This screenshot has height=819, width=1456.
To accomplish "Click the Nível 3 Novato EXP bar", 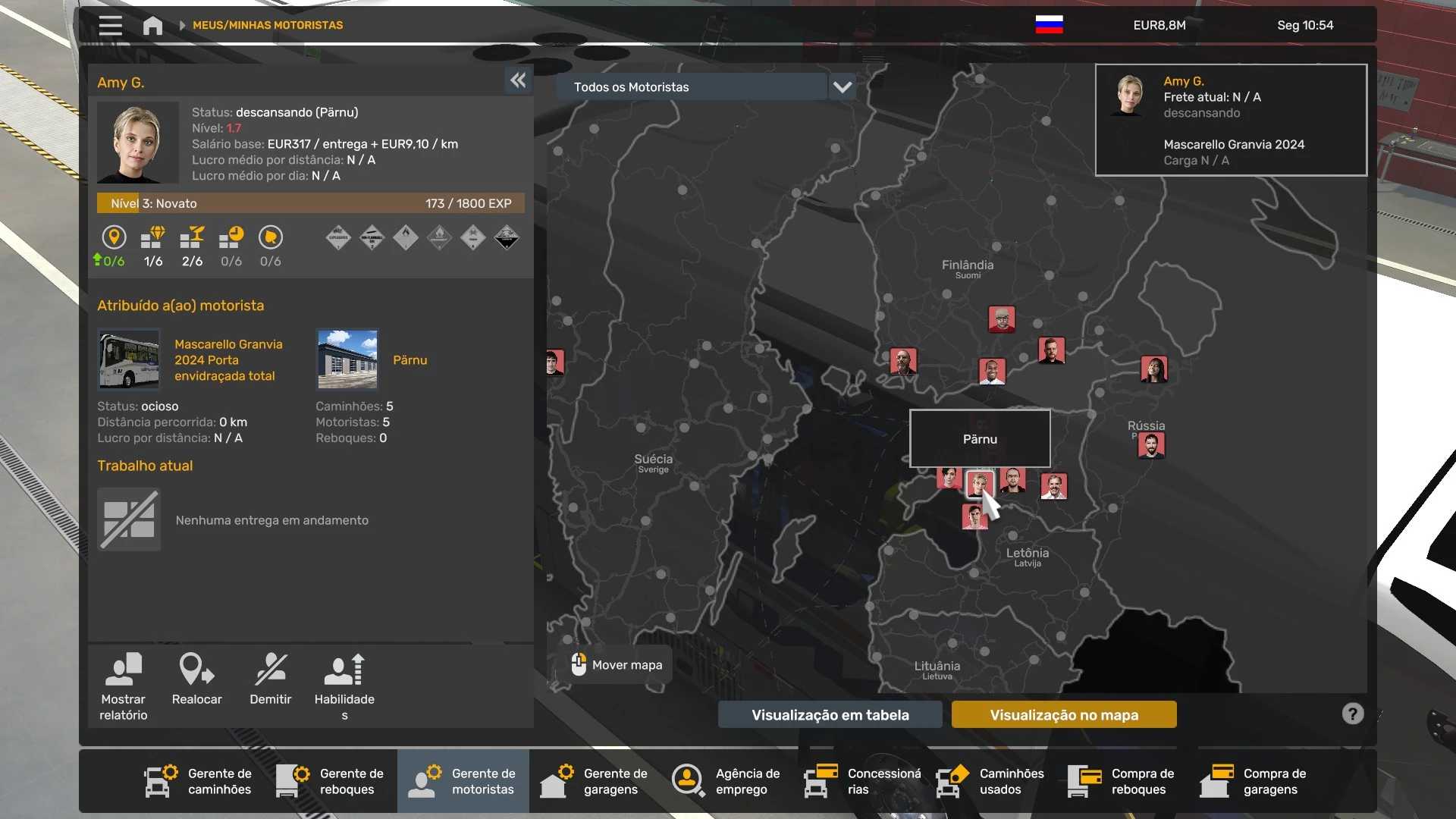I will point(310,203).
